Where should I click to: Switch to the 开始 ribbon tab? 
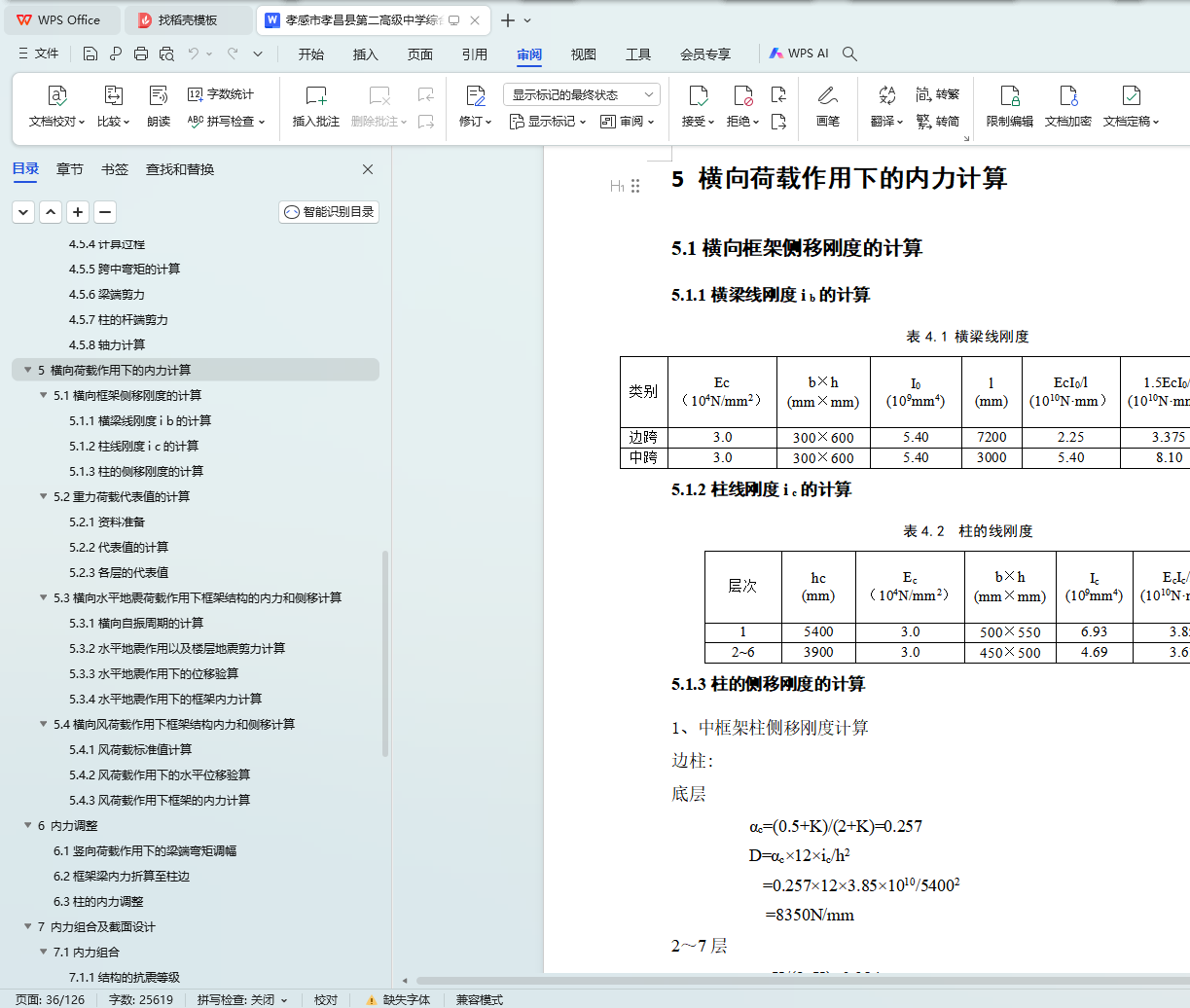click(x=311, y=54)
